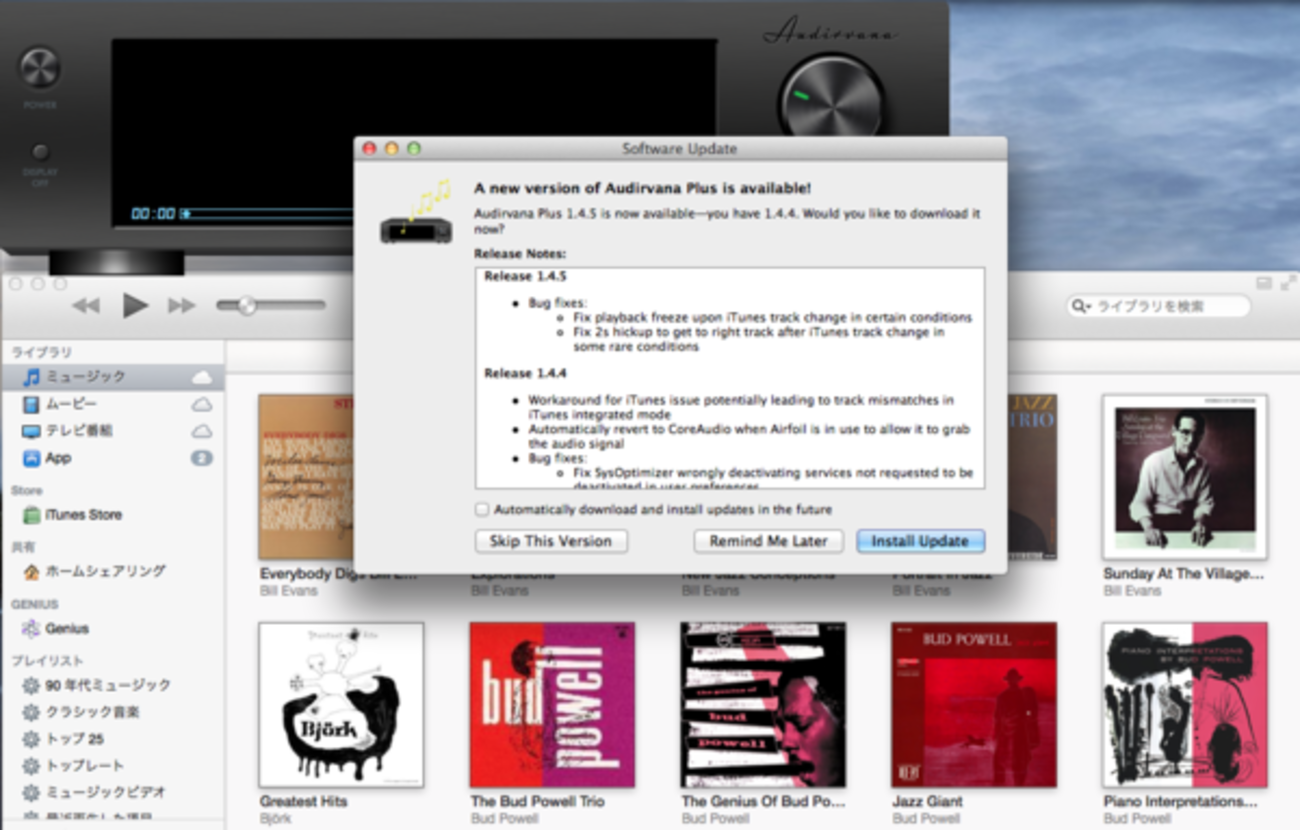Viewport: 1300px width, 830px height.
Task: Click the badge showing 2 beside App
Action: (x=202, y=458)
